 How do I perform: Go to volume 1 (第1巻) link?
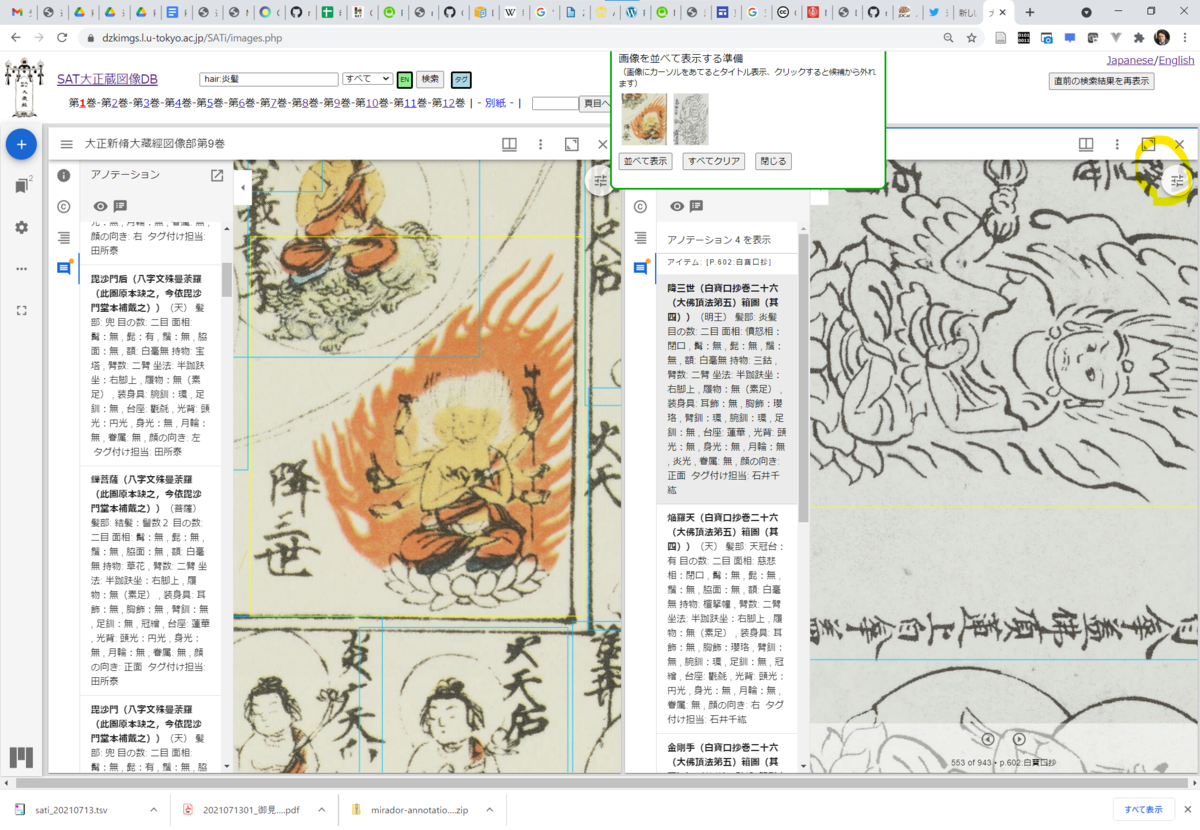coord(84,103)
